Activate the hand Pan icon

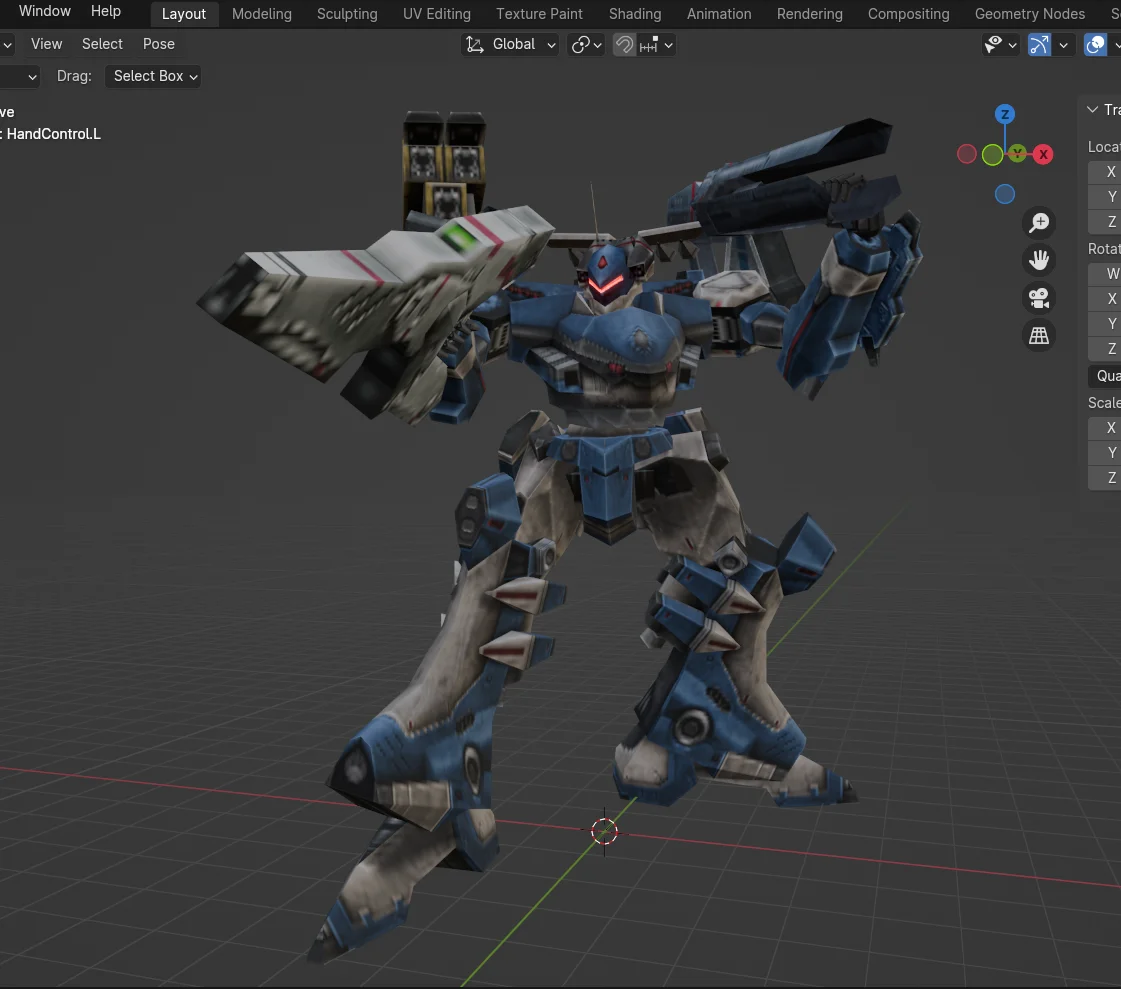tap(1039, 259)
